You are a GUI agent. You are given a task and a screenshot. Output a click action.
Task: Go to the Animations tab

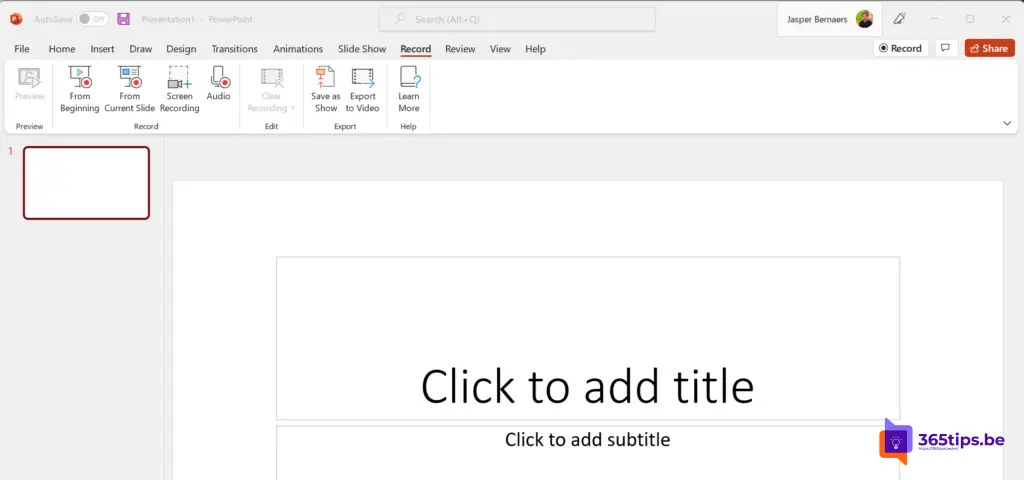pos(298,49)
